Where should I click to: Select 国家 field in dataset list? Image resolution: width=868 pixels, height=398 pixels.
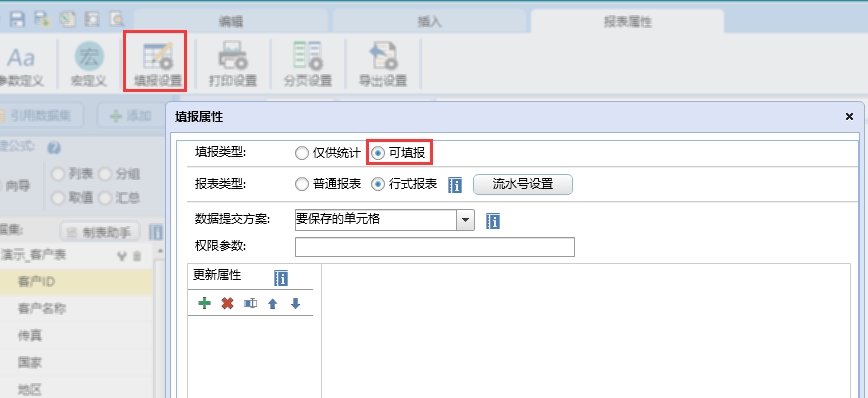pos(76,363)
